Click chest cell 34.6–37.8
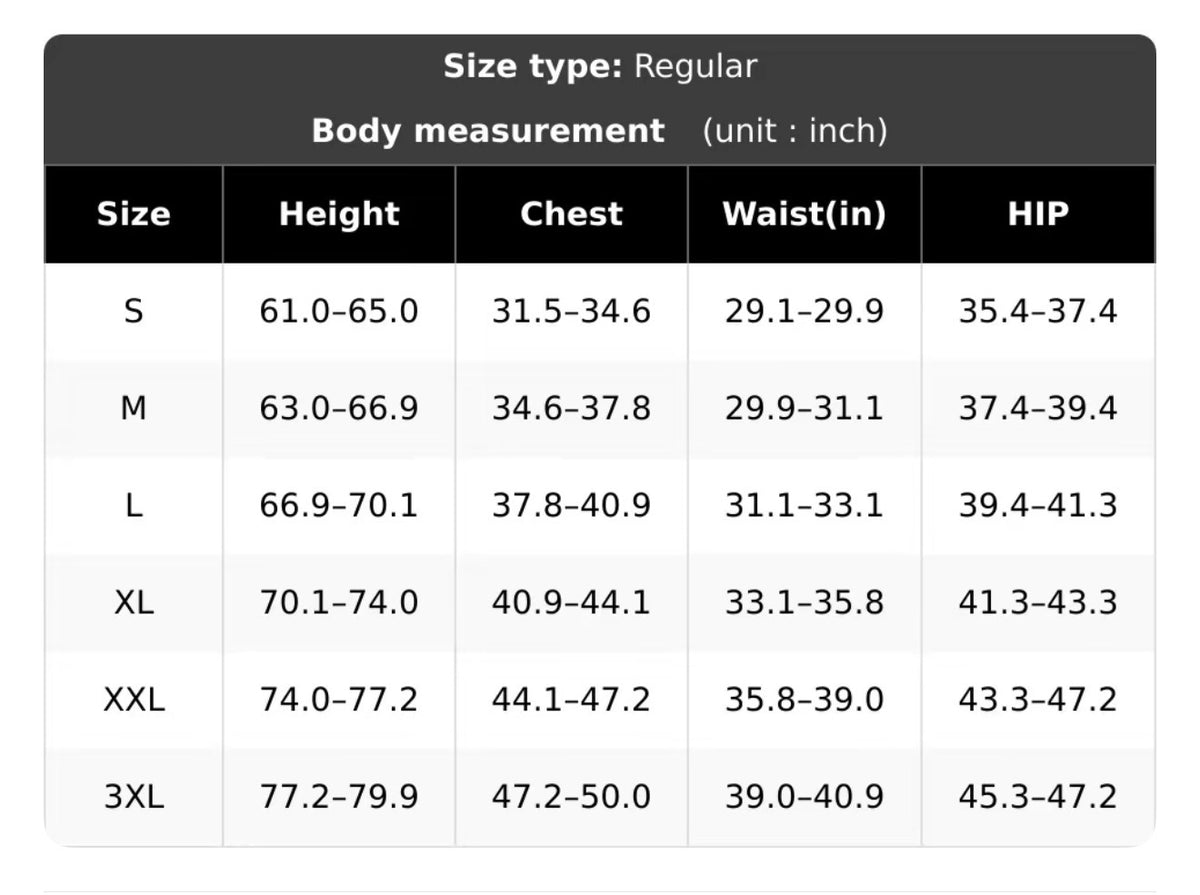 coord(571,409)
